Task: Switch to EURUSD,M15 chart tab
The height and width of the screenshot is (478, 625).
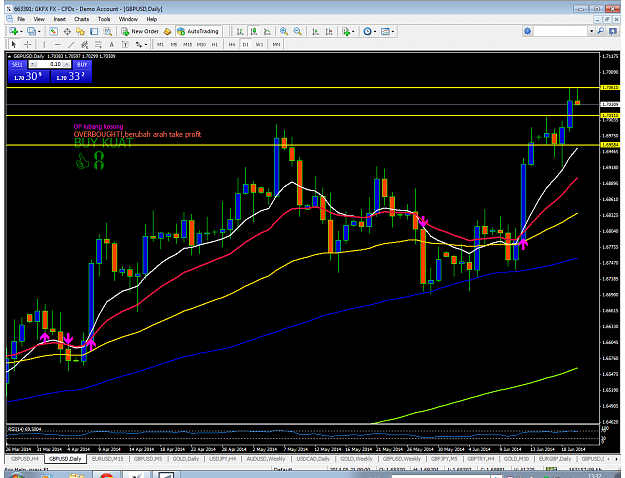Action: pyautogui.click(x=108, y=459)
